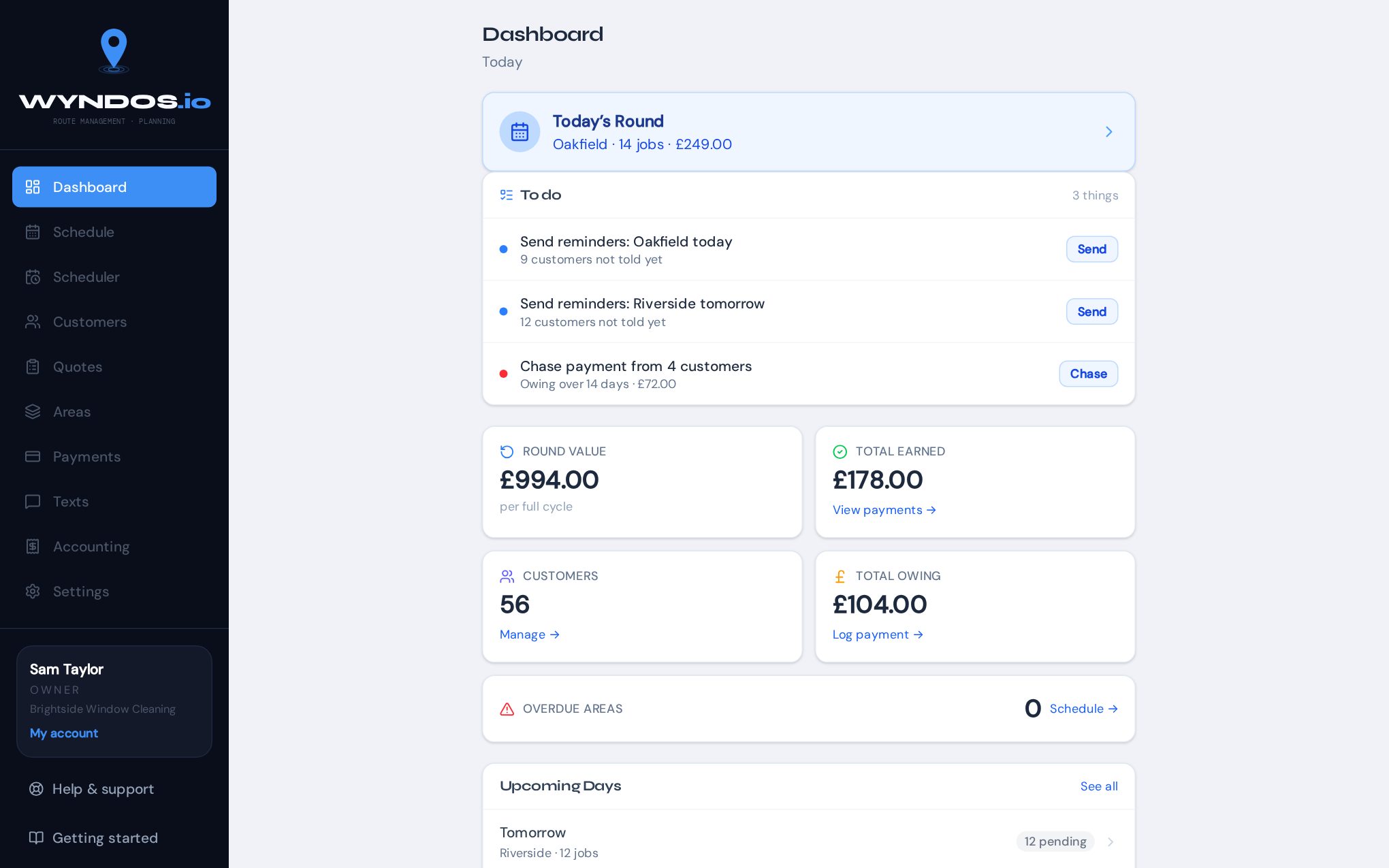The height and width of the screenshot is (868, 1389).
Task: Click the Scheduler calendar-clock icon
Action: pos(33,277)
